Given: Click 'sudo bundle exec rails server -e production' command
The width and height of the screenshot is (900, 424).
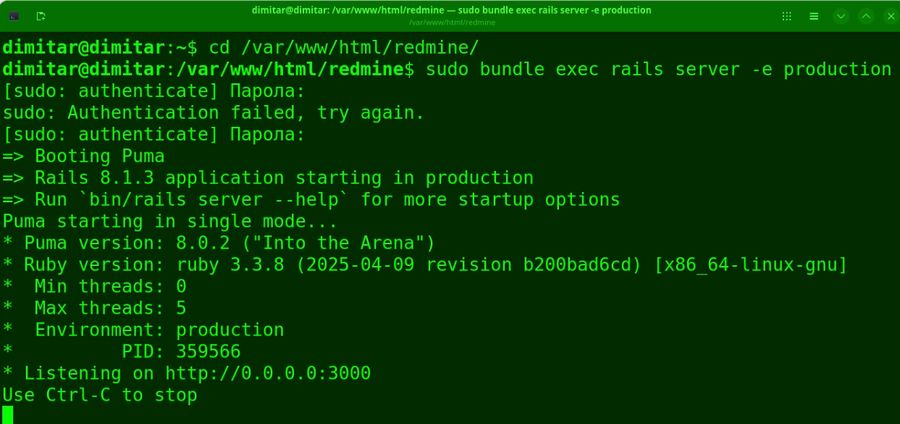Looking at the screenshot, I should (x=658, y=69).
